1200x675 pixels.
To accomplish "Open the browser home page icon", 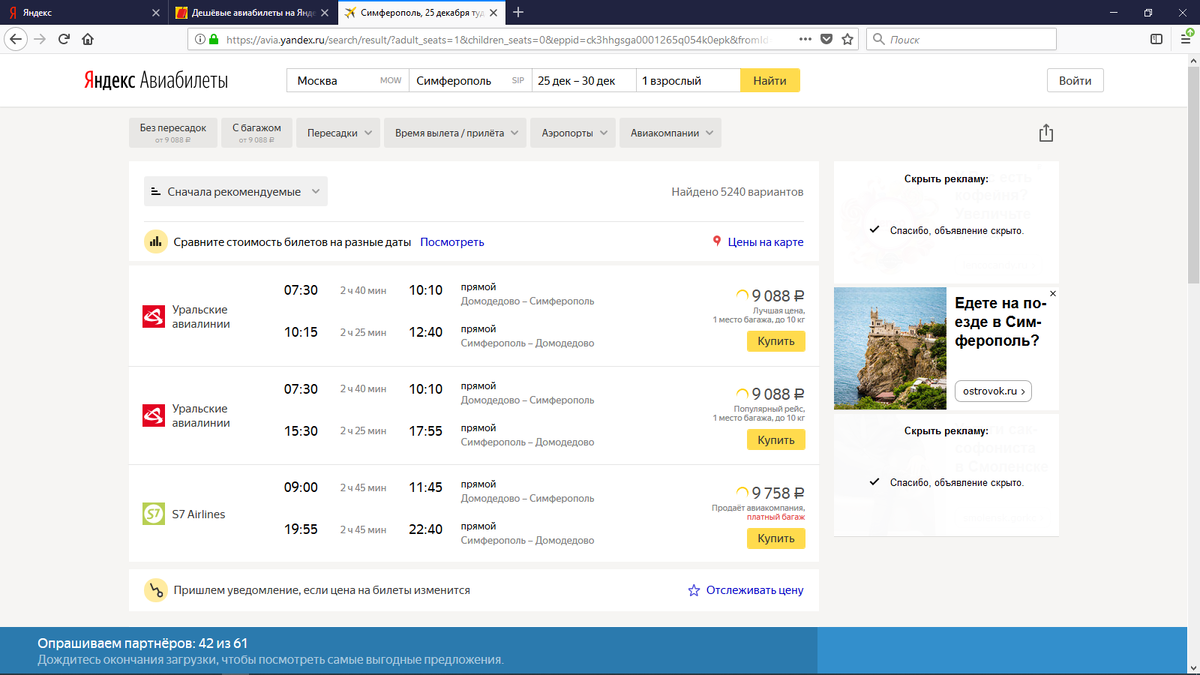I will (88, 39).
